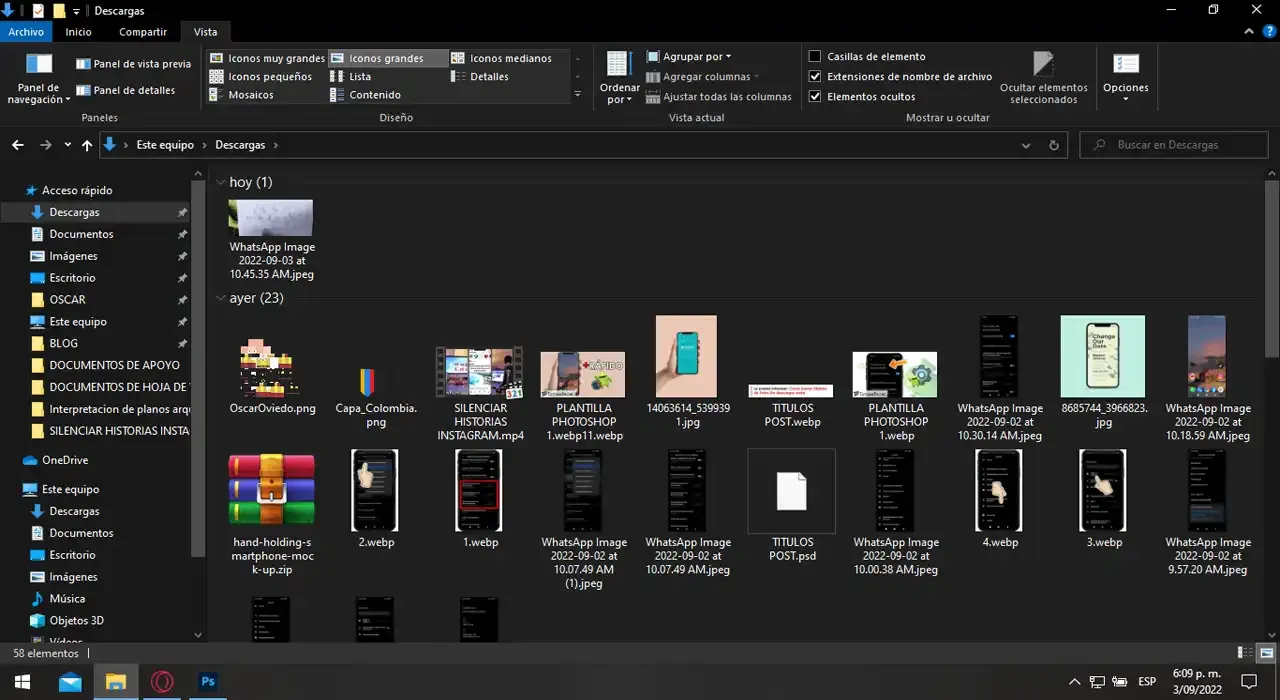Image resolution: width=1280 pixels, height=700 pixels.
Task: Open Windows Start menu
Action: click(21, 682)
